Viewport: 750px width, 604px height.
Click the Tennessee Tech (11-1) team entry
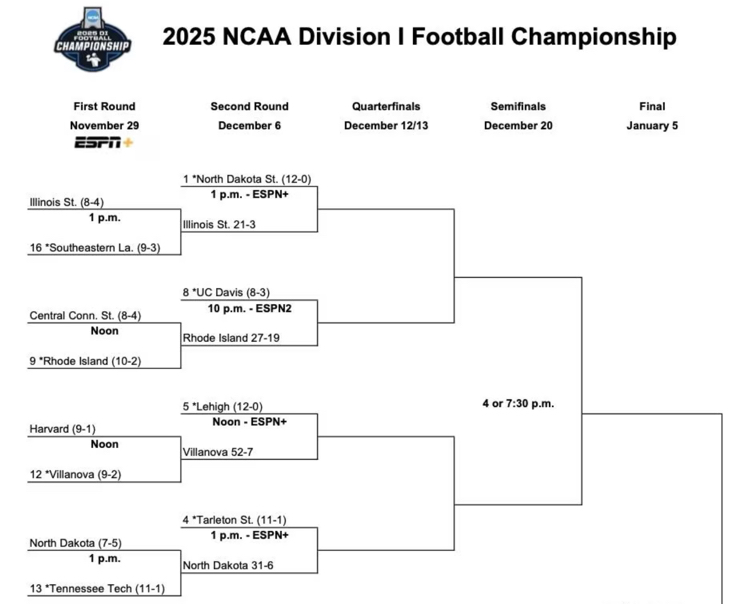97,589
